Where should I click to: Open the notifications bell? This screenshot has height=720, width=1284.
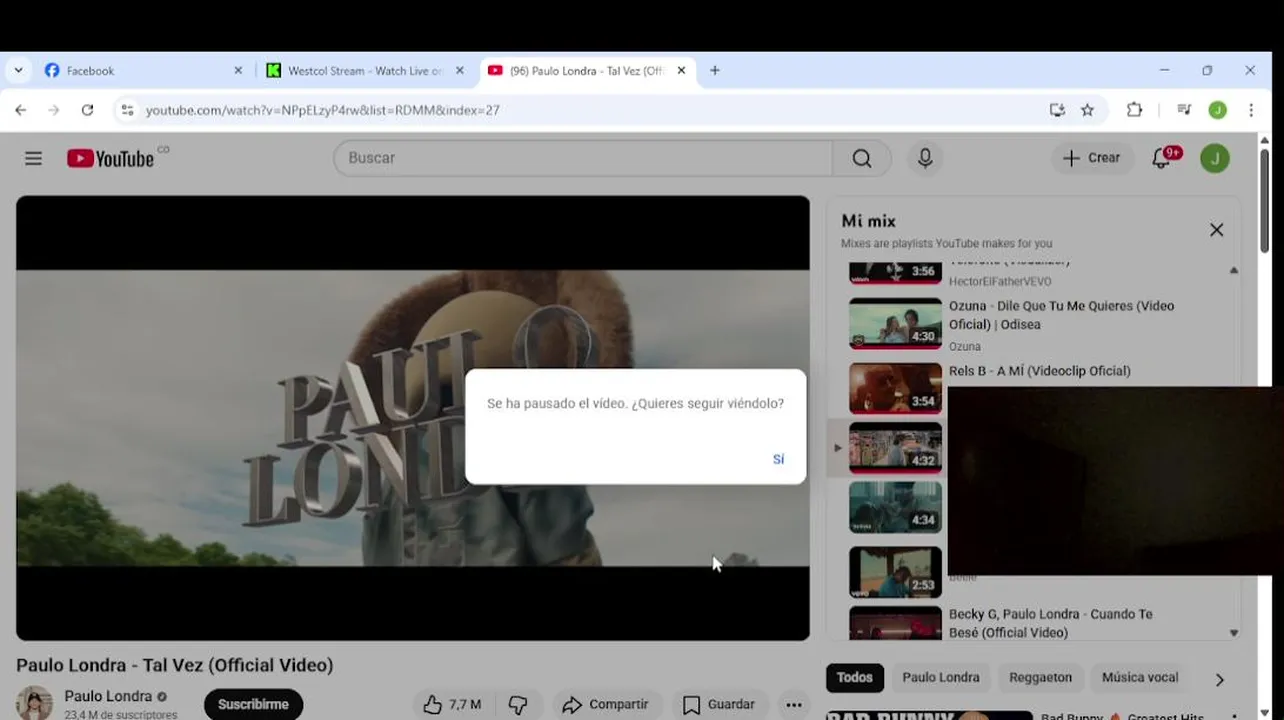coord(1162,158)
